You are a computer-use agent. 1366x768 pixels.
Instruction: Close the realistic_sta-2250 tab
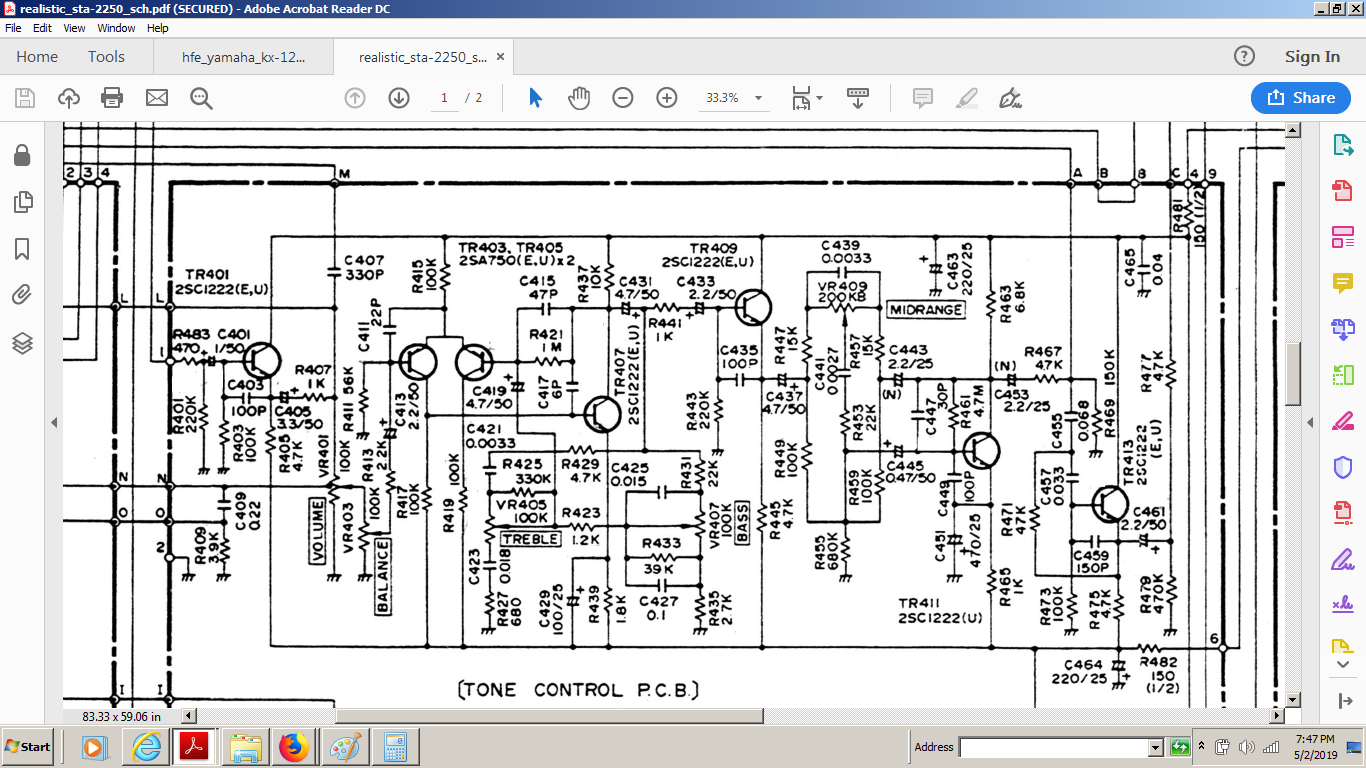[501, 57]
